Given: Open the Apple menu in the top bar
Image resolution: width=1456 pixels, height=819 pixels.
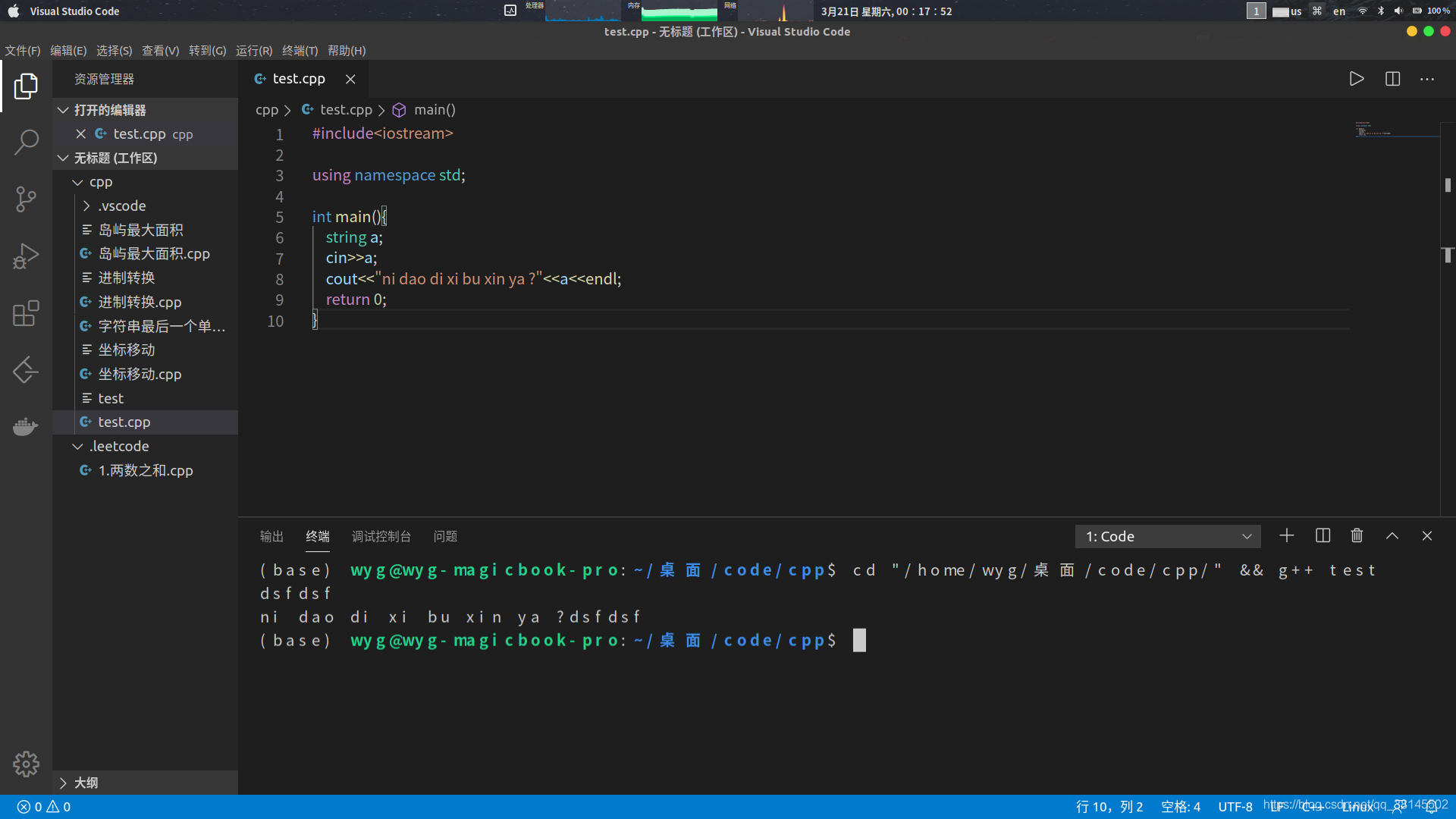Looking at the screenshot, I should (x=13, y=11).
